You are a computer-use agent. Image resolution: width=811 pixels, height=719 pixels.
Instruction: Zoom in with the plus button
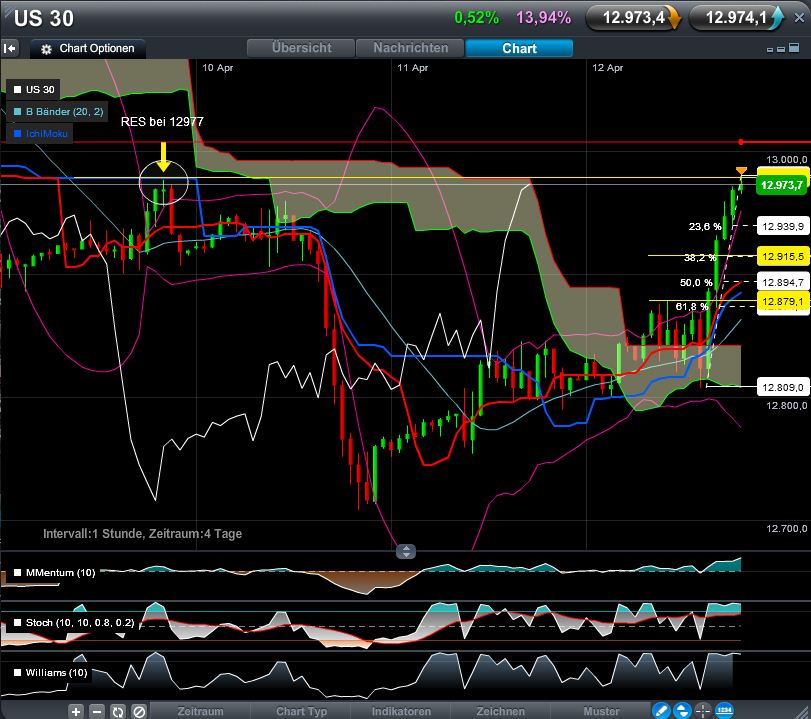pos(76,711)
